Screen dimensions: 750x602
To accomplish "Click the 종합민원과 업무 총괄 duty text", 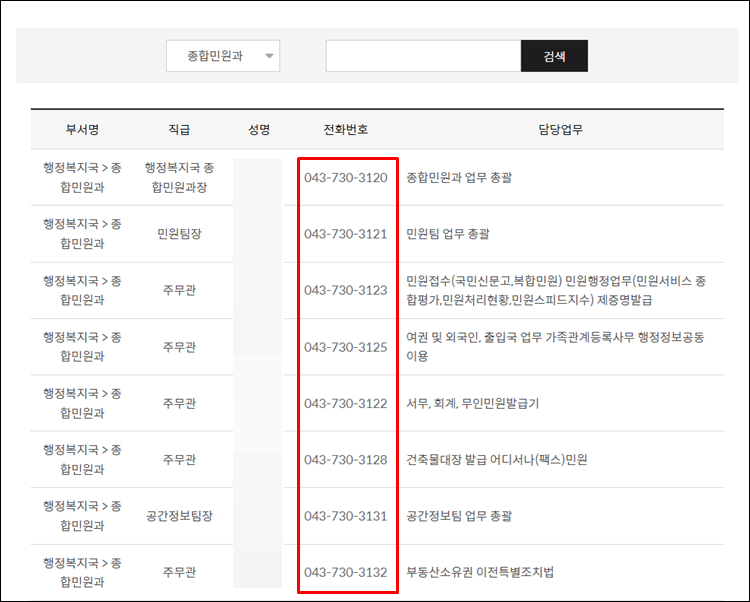I will point(459,178).
